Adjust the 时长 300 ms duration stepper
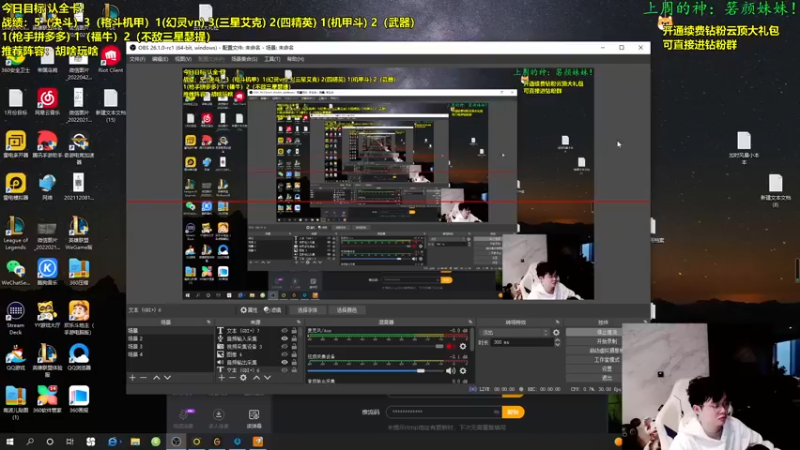This screenshot has width=800, height=450. pos(557,342)
